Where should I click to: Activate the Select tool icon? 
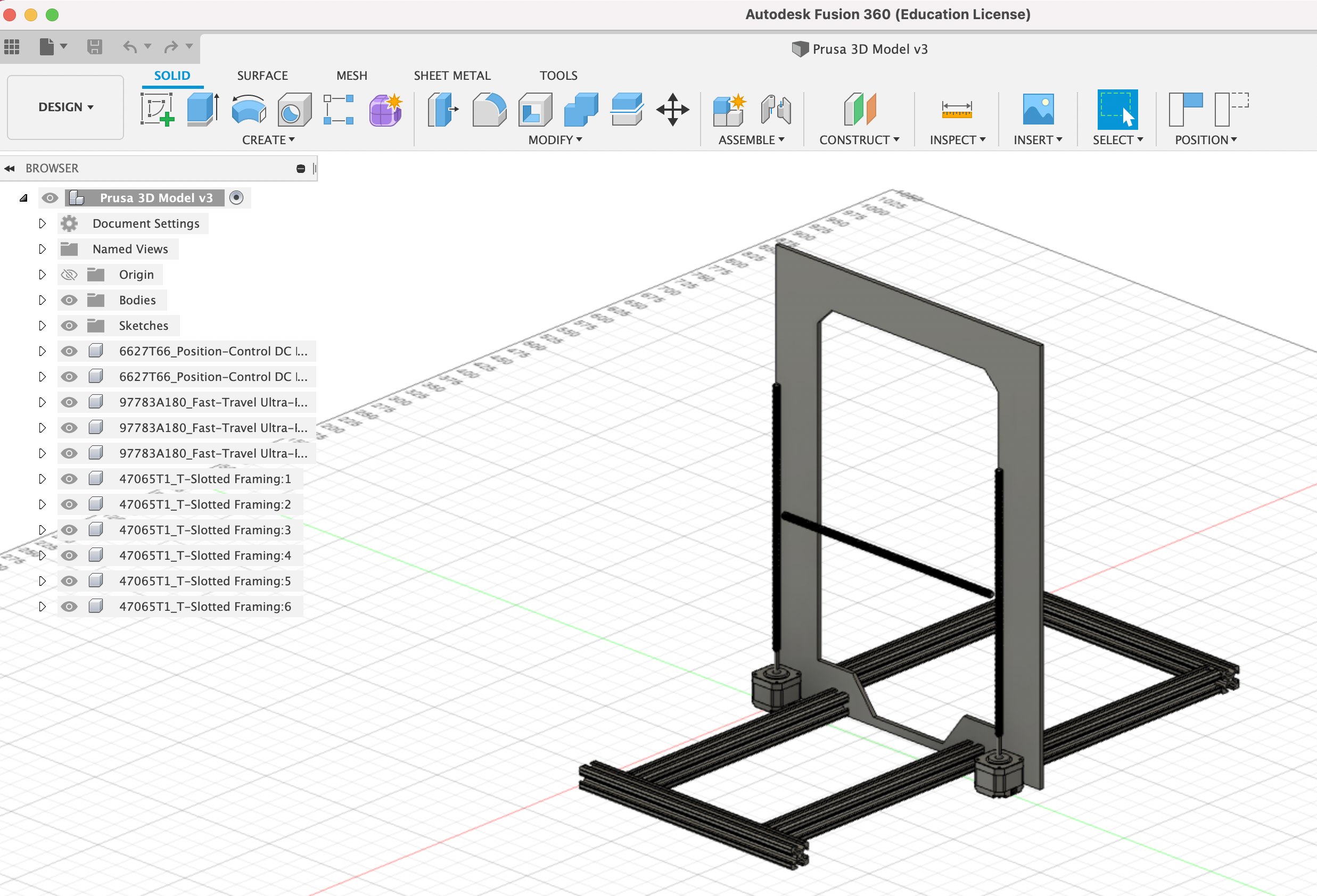click(1117, 110)
